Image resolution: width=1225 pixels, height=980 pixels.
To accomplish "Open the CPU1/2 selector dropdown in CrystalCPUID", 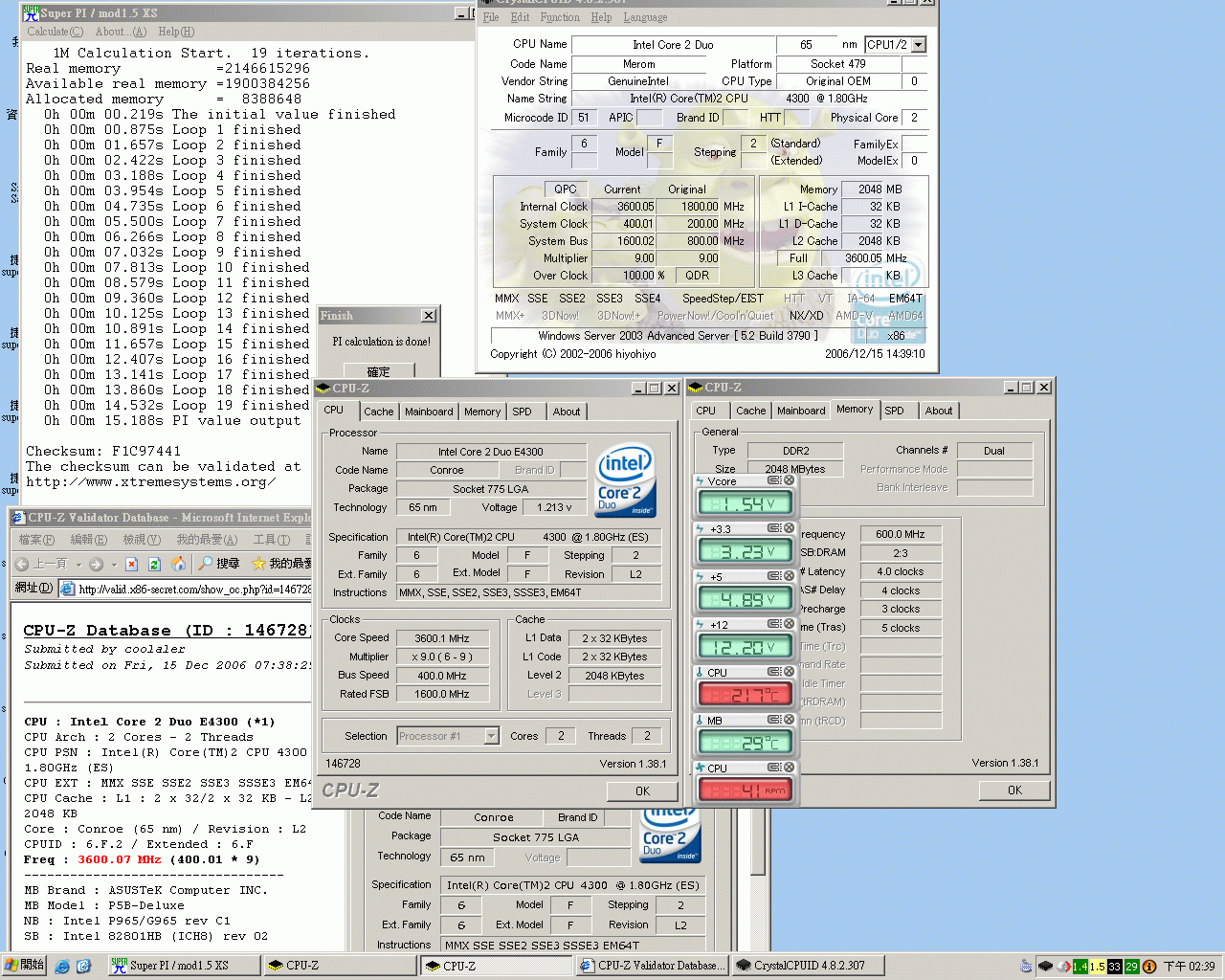I will (919, 45).
